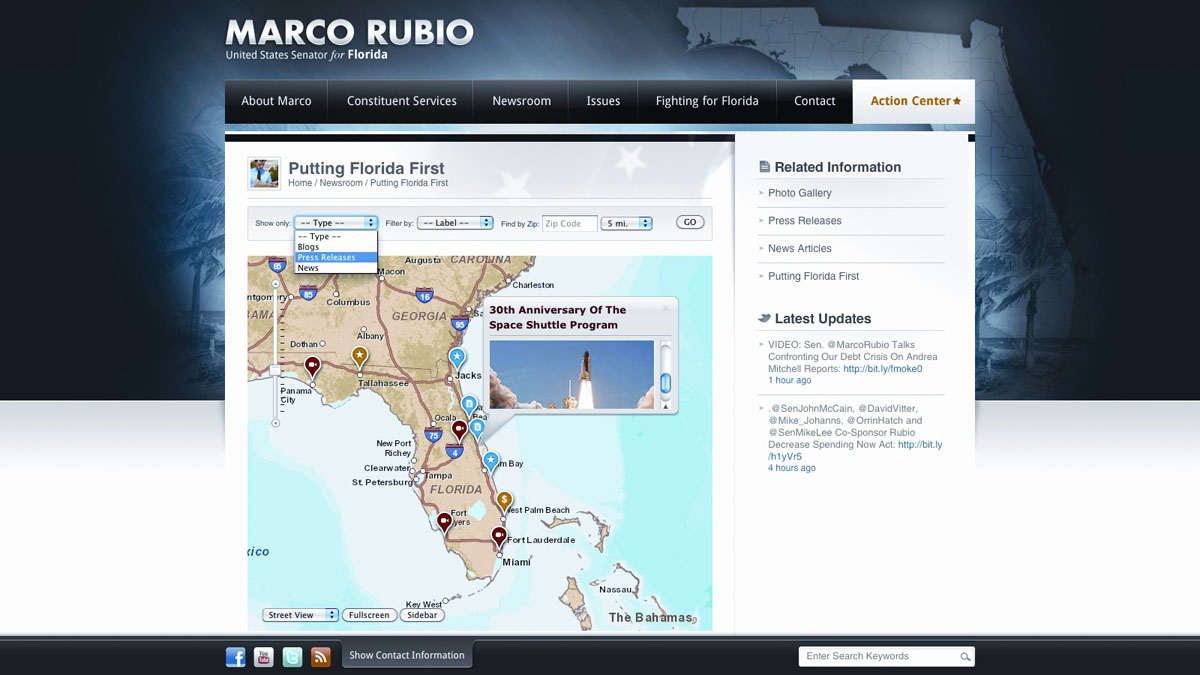Collapse the Show only Type dropdown
The width and height of the screenshot is (1200, 675).
coord(336,223)
